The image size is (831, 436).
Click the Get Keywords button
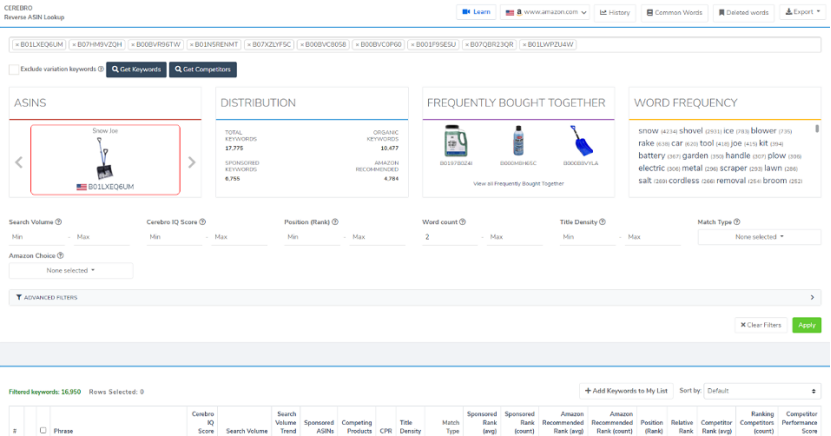click(136, 69)
